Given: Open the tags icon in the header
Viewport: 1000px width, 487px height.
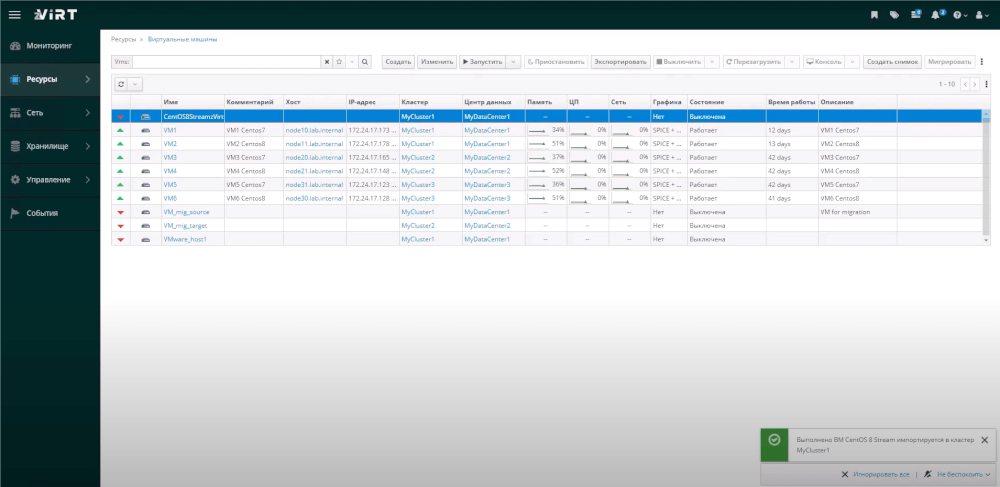Looking at the screenshot, I should tap(894, 15).
